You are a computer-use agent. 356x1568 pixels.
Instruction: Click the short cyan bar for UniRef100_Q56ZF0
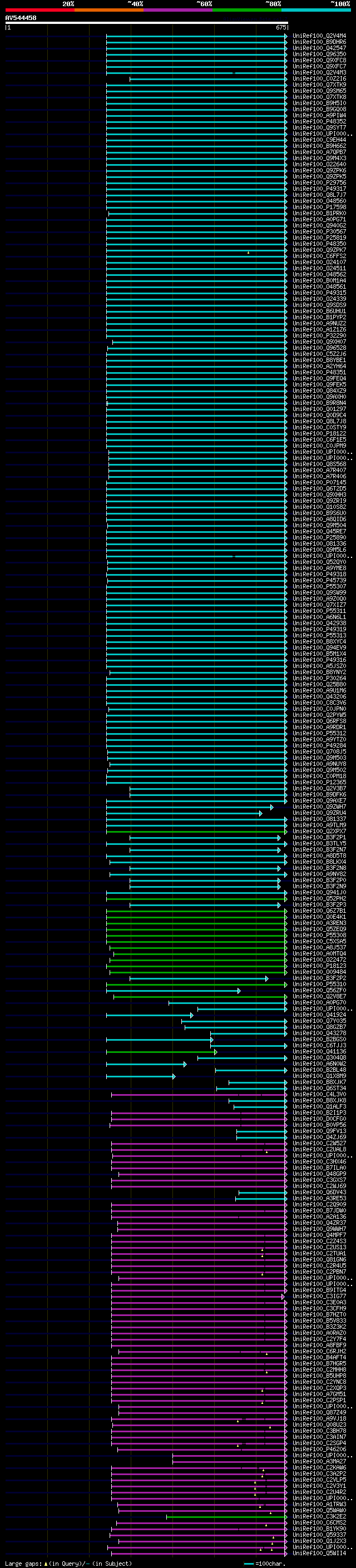click(174, 990)
